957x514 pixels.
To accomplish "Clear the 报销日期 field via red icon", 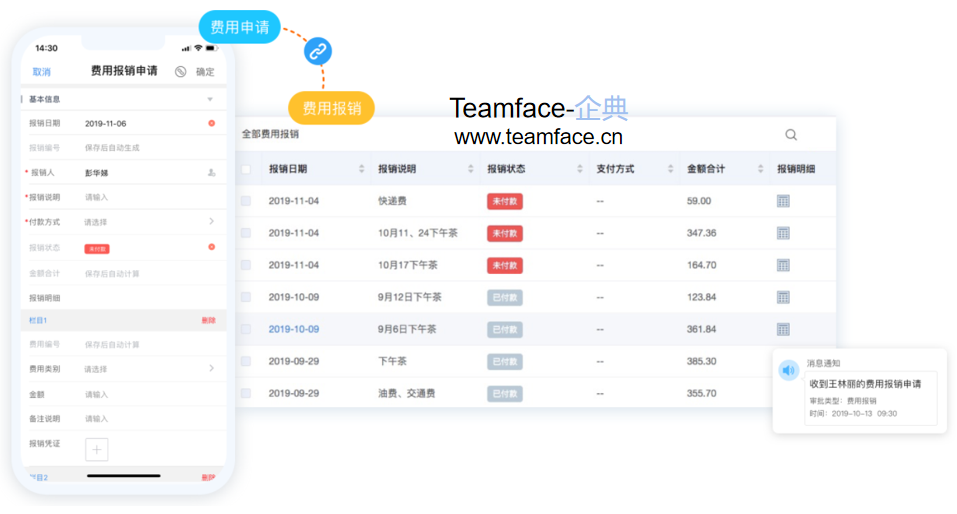I will (211, 123).
